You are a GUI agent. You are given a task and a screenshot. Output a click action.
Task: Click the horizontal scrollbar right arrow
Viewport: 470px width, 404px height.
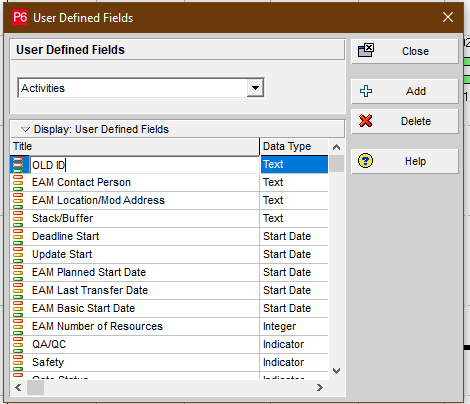[320, 387]
